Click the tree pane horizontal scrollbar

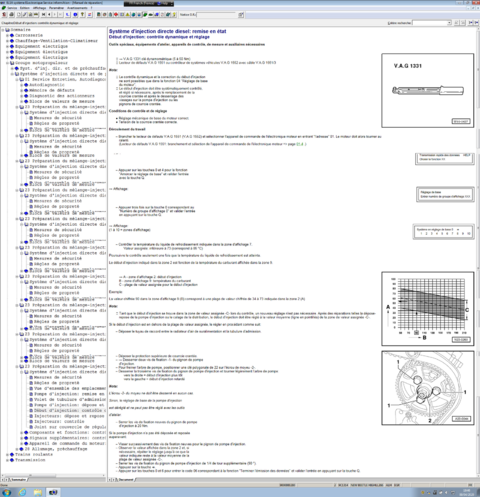pos(53,476)
